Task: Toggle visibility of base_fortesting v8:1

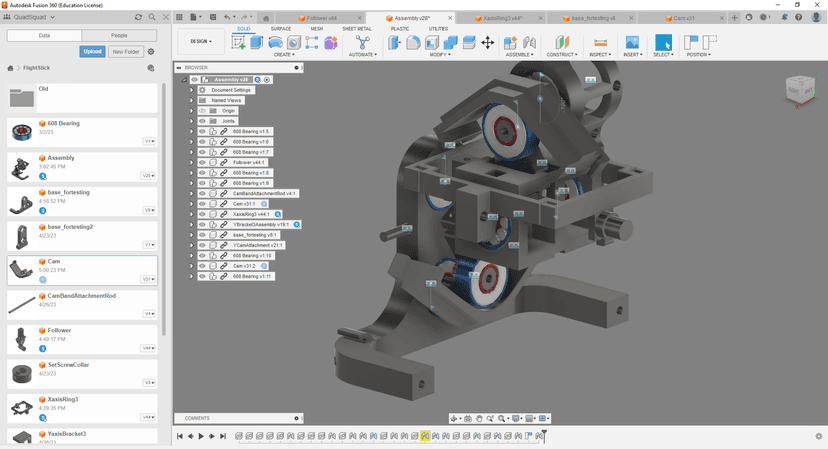Action: (202, 235)
